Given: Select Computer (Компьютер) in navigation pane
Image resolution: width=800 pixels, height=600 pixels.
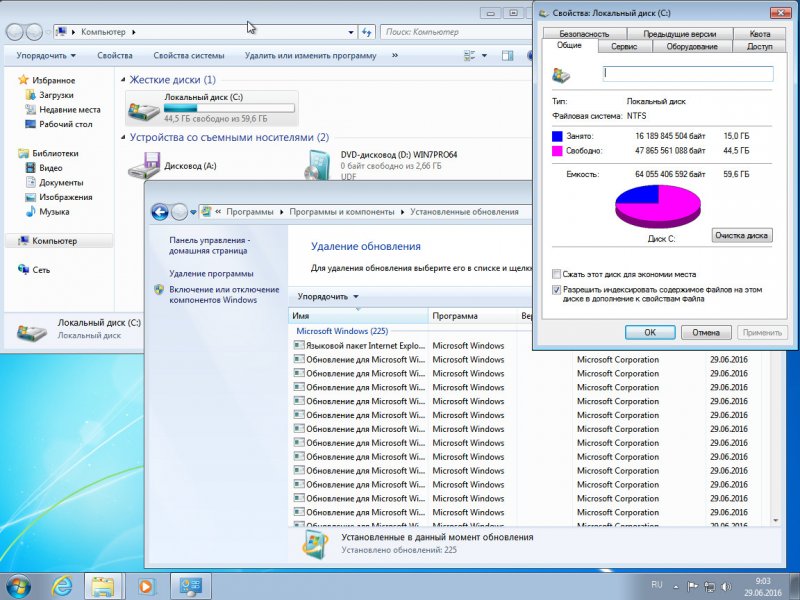Looking at the screenshot, I should click(x=54, y=241).
